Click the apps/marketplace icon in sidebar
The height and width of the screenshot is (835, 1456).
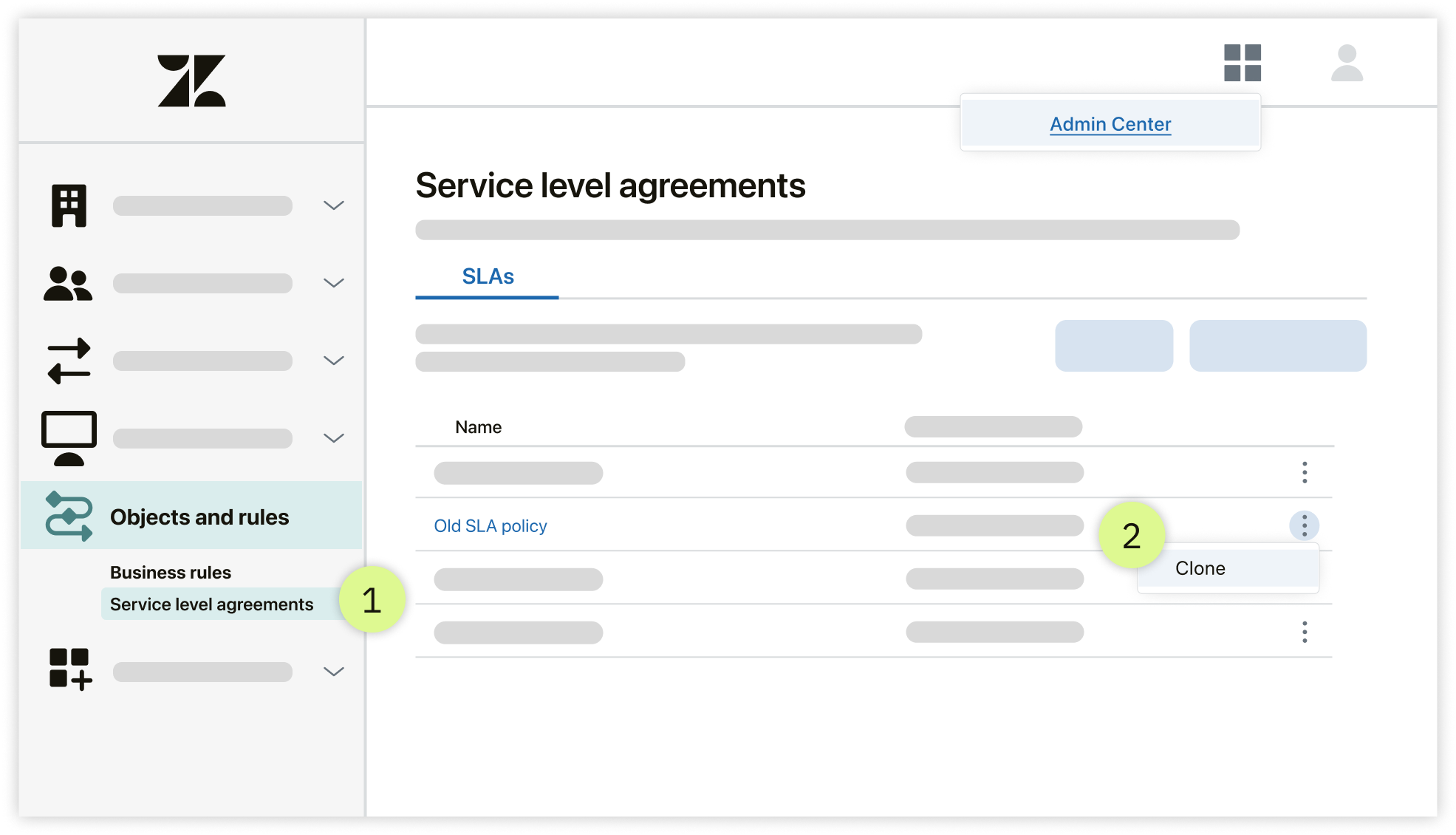click(x=67, y=669)
